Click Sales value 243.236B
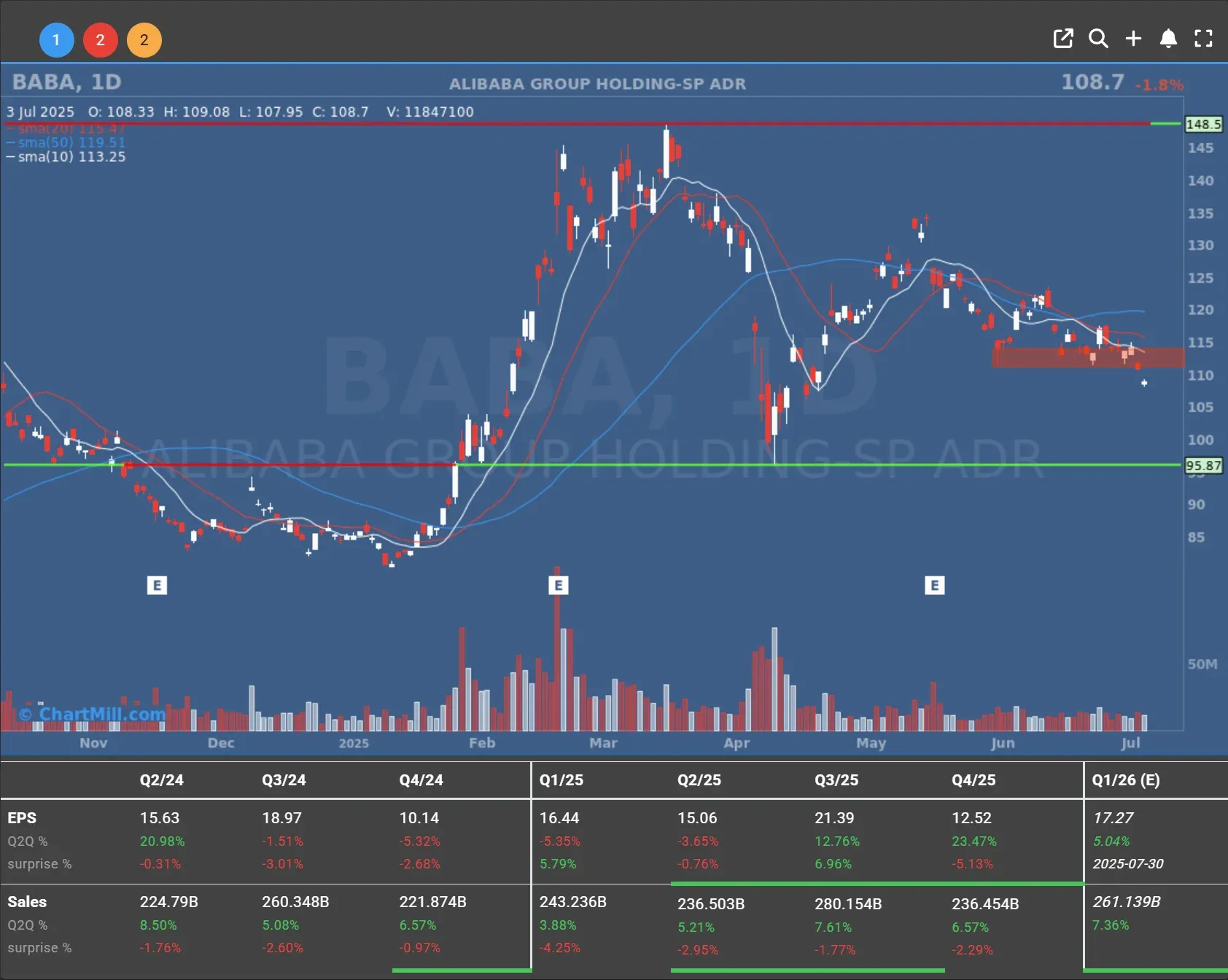 pos(572,902)
